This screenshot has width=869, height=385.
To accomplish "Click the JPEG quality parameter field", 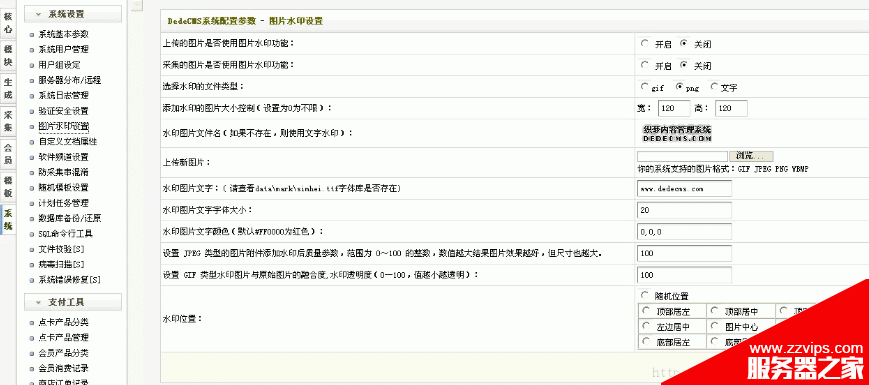I will click(x=684, y=253).
